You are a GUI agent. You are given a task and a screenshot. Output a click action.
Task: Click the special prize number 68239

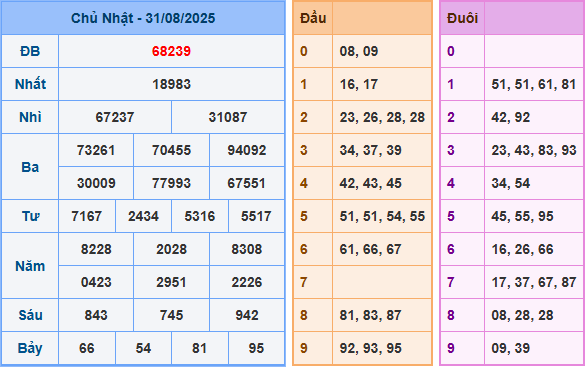pyautogui.click(x=171, y=51)
